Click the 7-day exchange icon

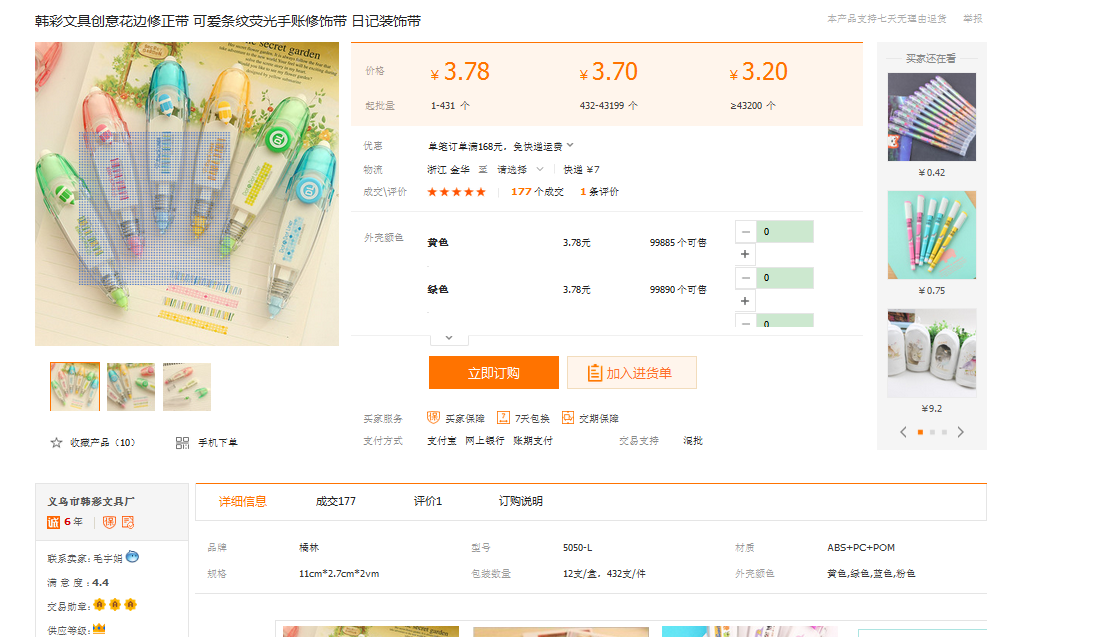click(504, 418)
